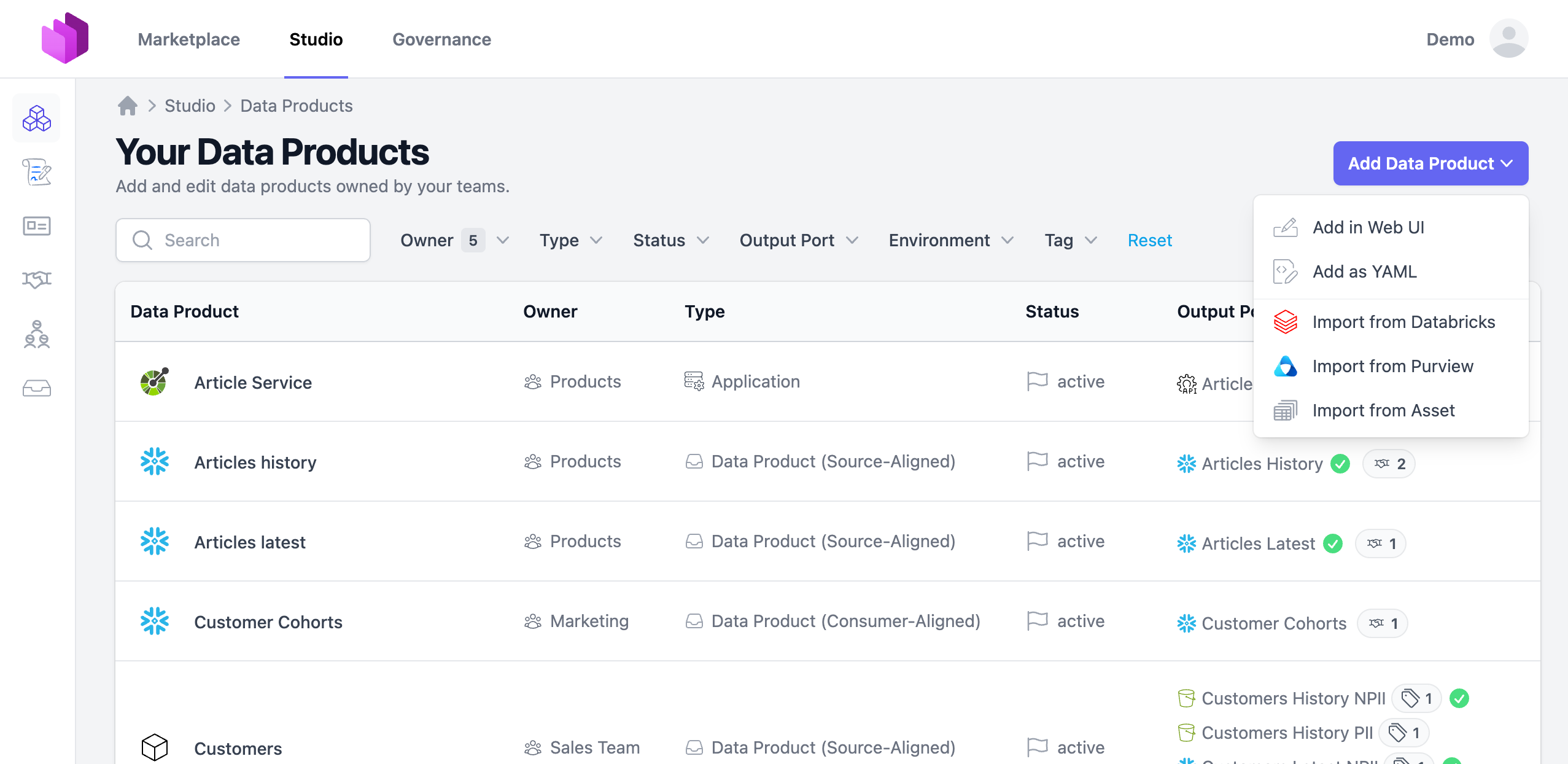Click the user avatar icon
1568x764 pixels.
coord(1508,39)
